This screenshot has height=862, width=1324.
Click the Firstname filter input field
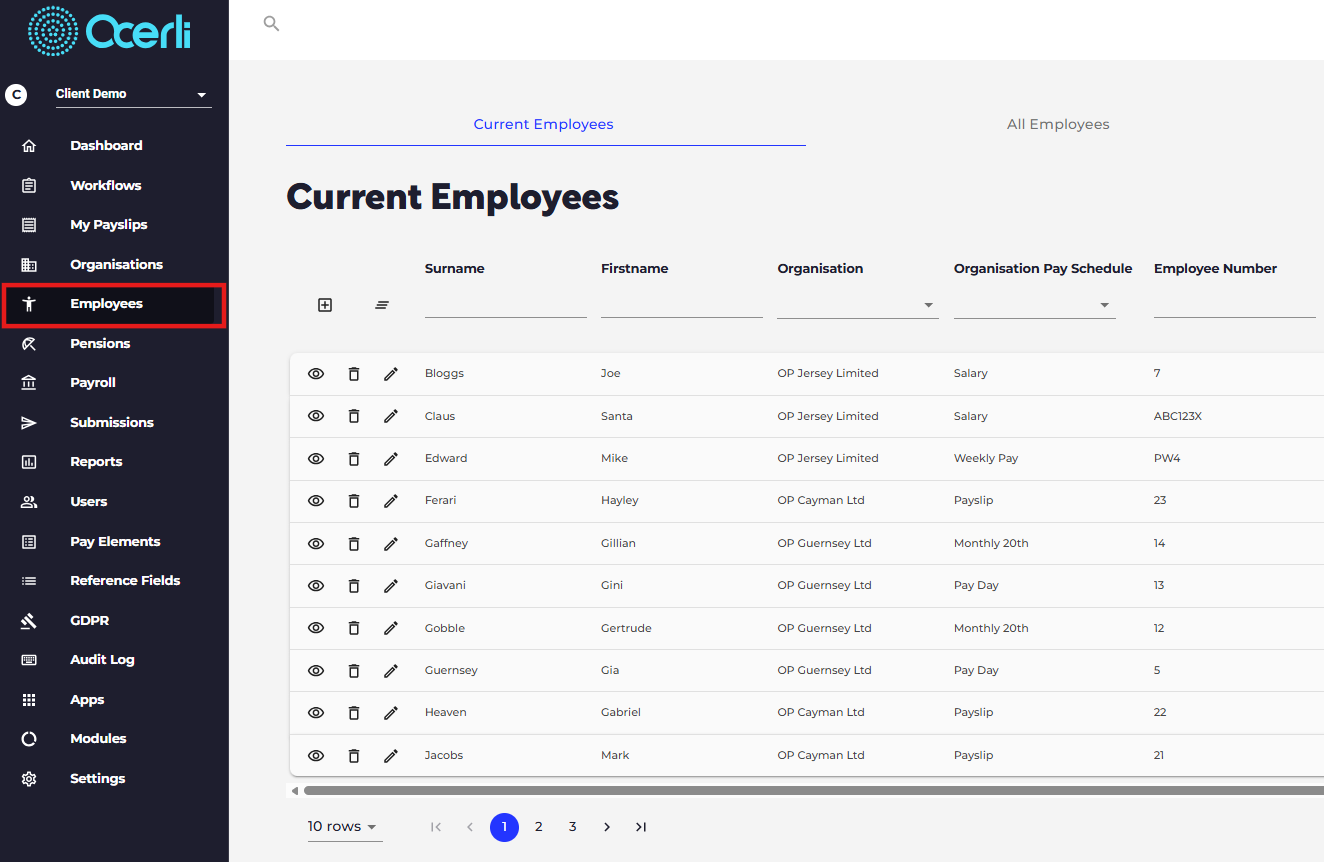682,305
